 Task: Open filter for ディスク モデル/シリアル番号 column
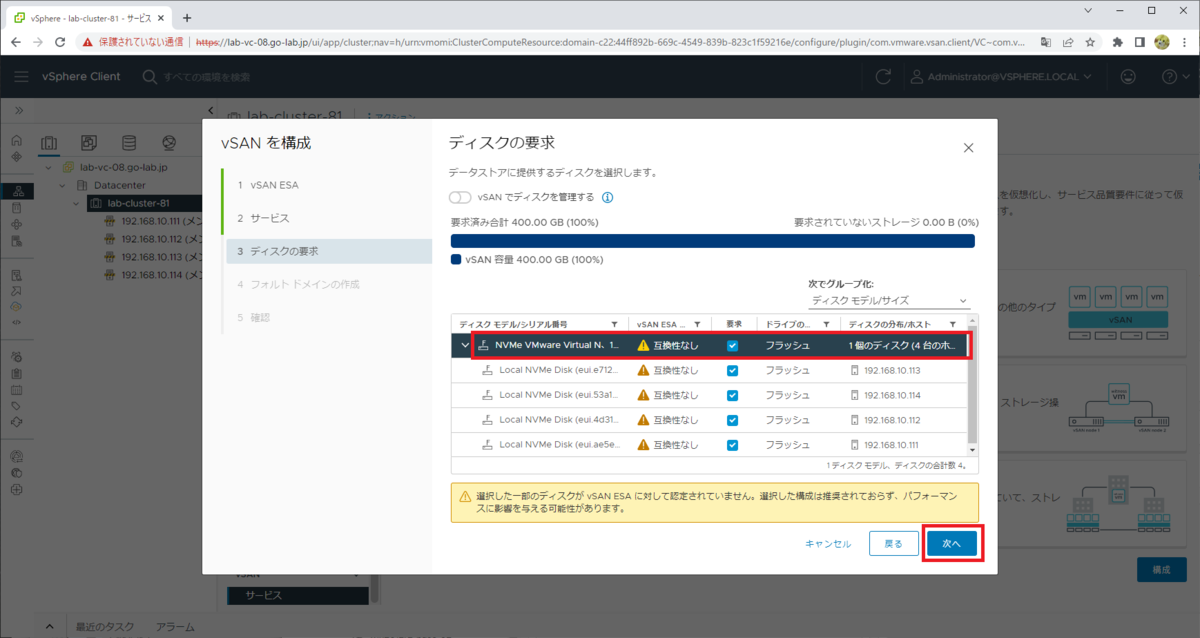point(614,325)
